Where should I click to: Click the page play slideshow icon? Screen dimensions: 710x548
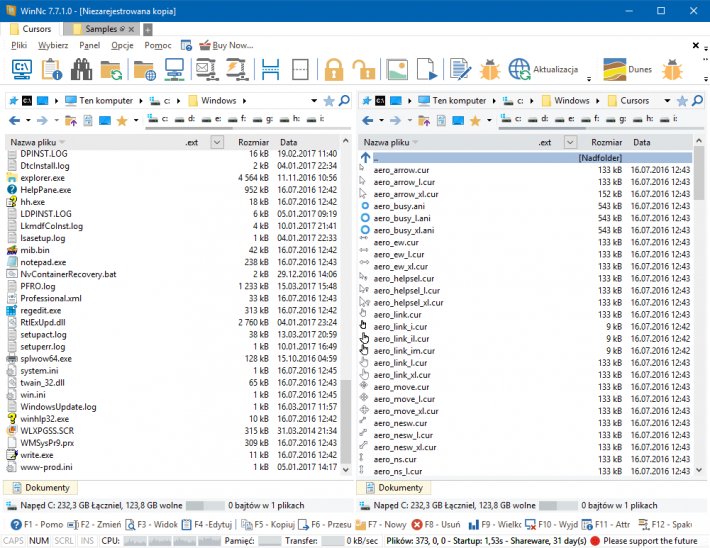pos(427,69)
